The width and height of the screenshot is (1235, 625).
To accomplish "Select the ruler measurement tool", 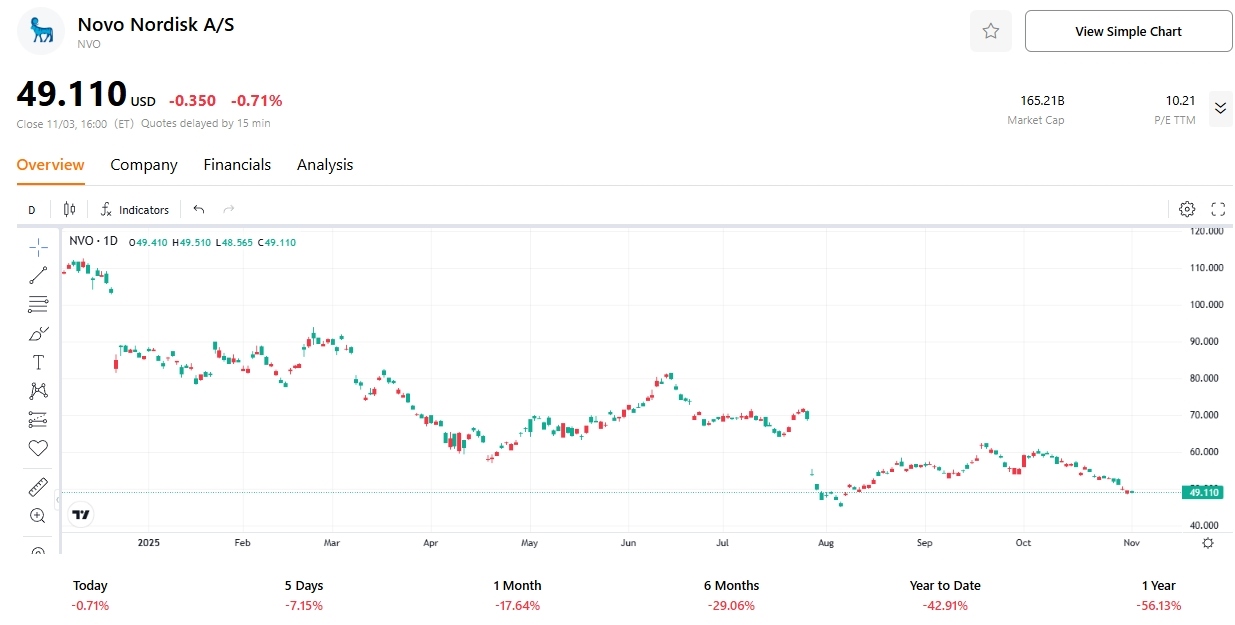I will click(37, 486).
